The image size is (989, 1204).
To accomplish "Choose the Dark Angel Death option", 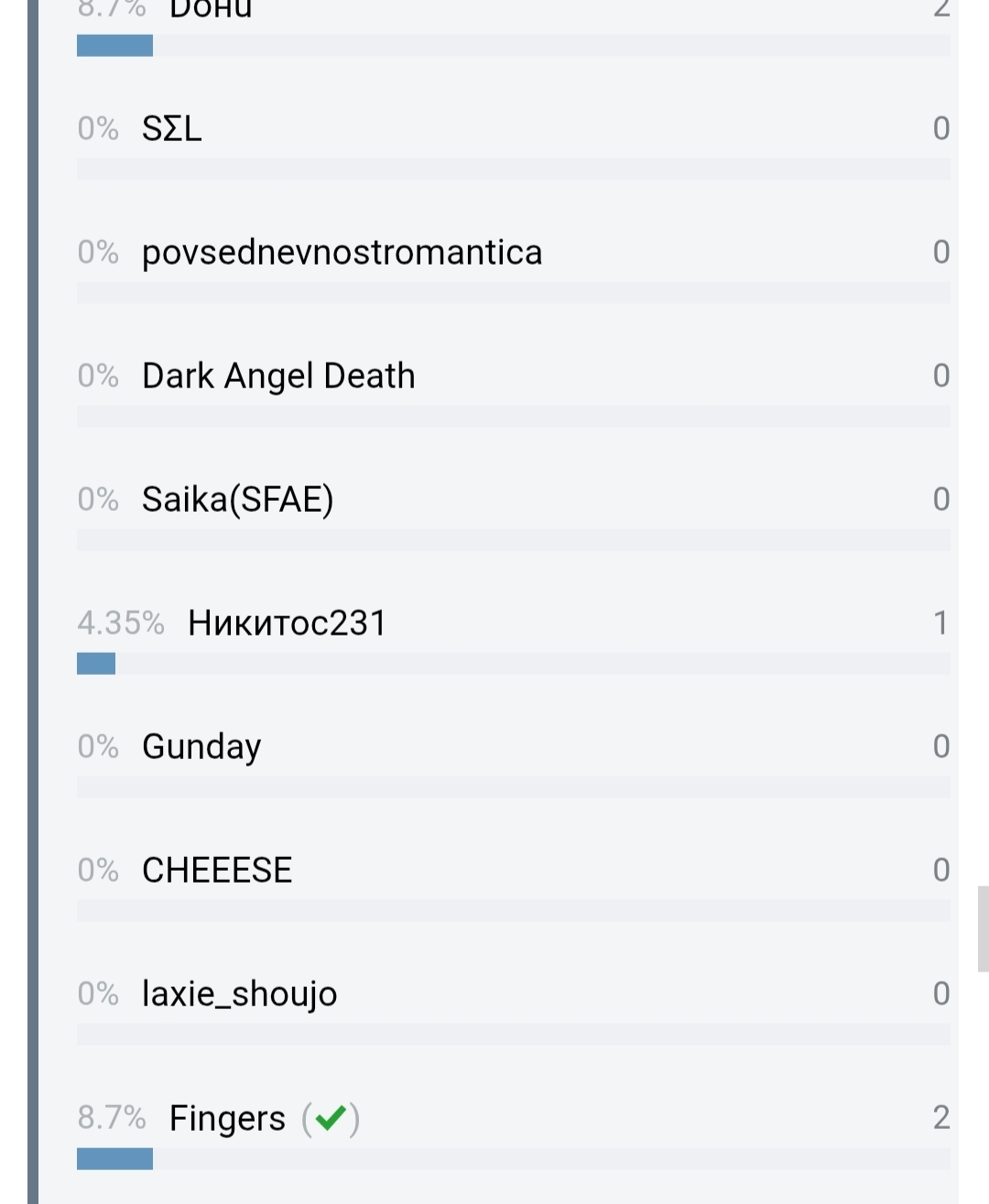I will tap(278, 375).
